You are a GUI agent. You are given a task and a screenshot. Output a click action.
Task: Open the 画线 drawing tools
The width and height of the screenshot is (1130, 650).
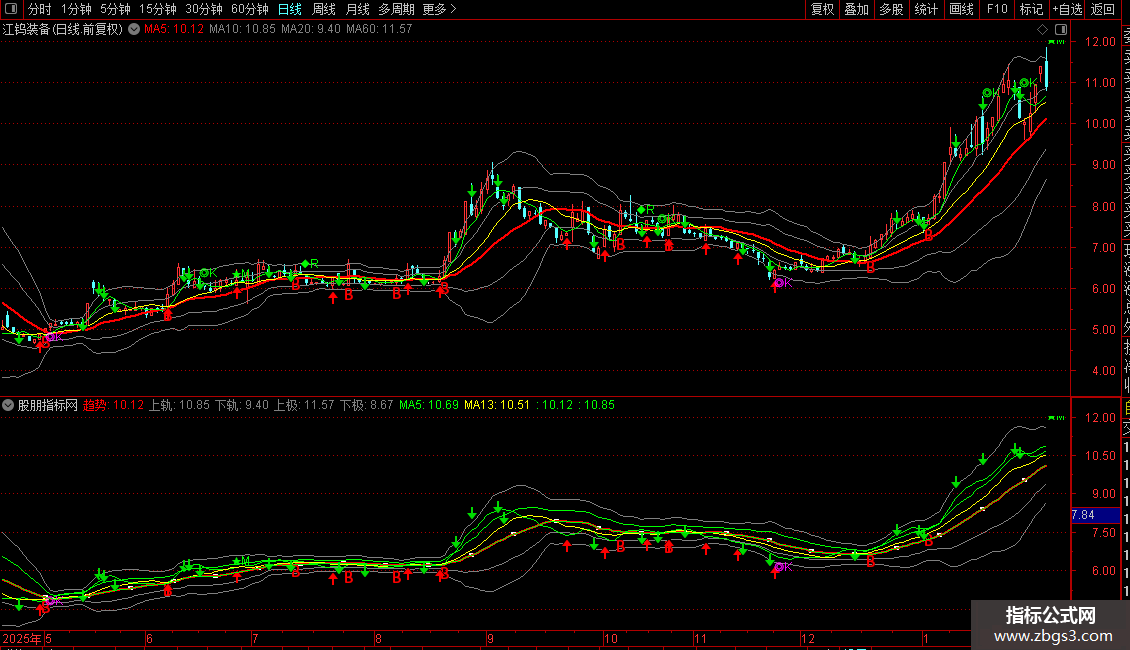click(x=961, y=9)
